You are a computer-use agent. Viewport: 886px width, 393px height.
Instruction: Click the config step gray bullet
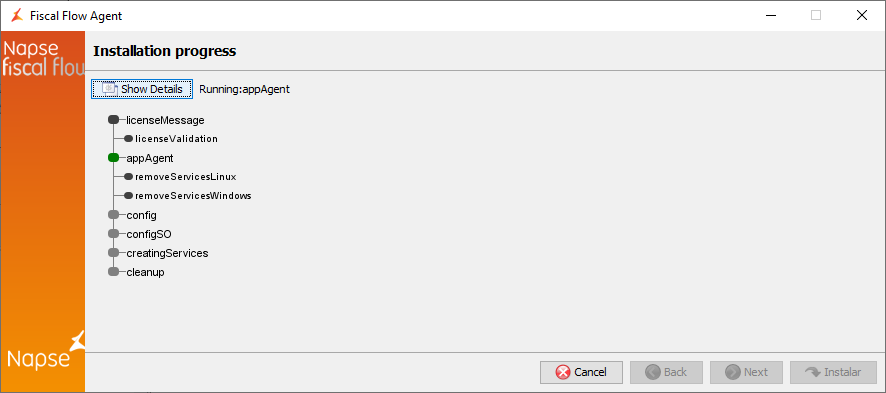[x=113, y=215]
